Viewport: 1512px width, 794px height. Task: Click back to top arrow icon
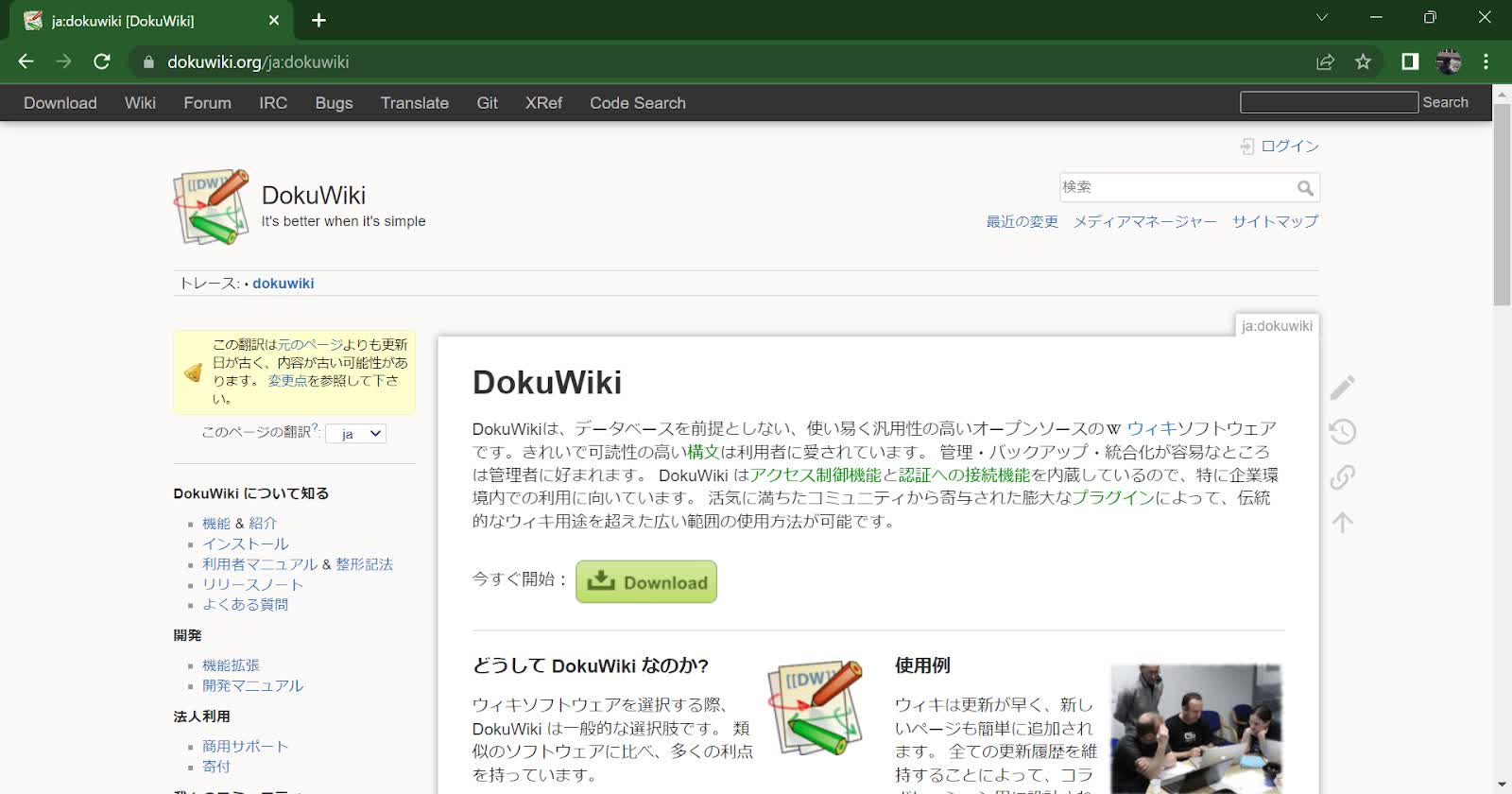tap(1343, 522)
